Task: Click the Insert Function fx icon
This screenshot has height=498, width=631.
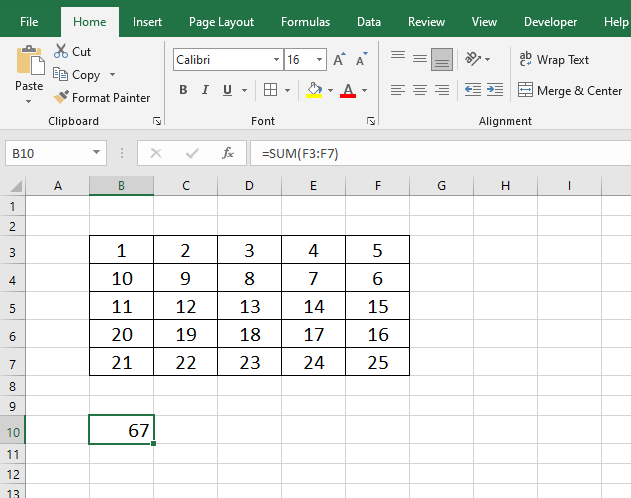Action: [x=228, y=153]
